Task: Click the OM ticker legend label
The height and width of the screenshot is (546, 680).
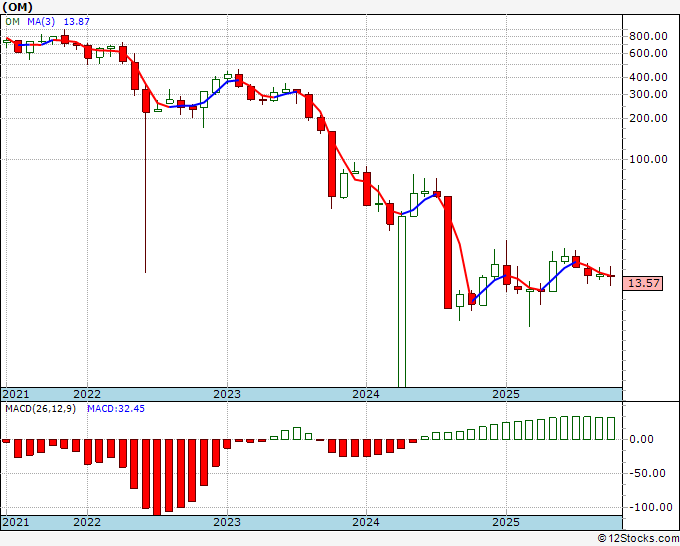Action: coord(12,21)
